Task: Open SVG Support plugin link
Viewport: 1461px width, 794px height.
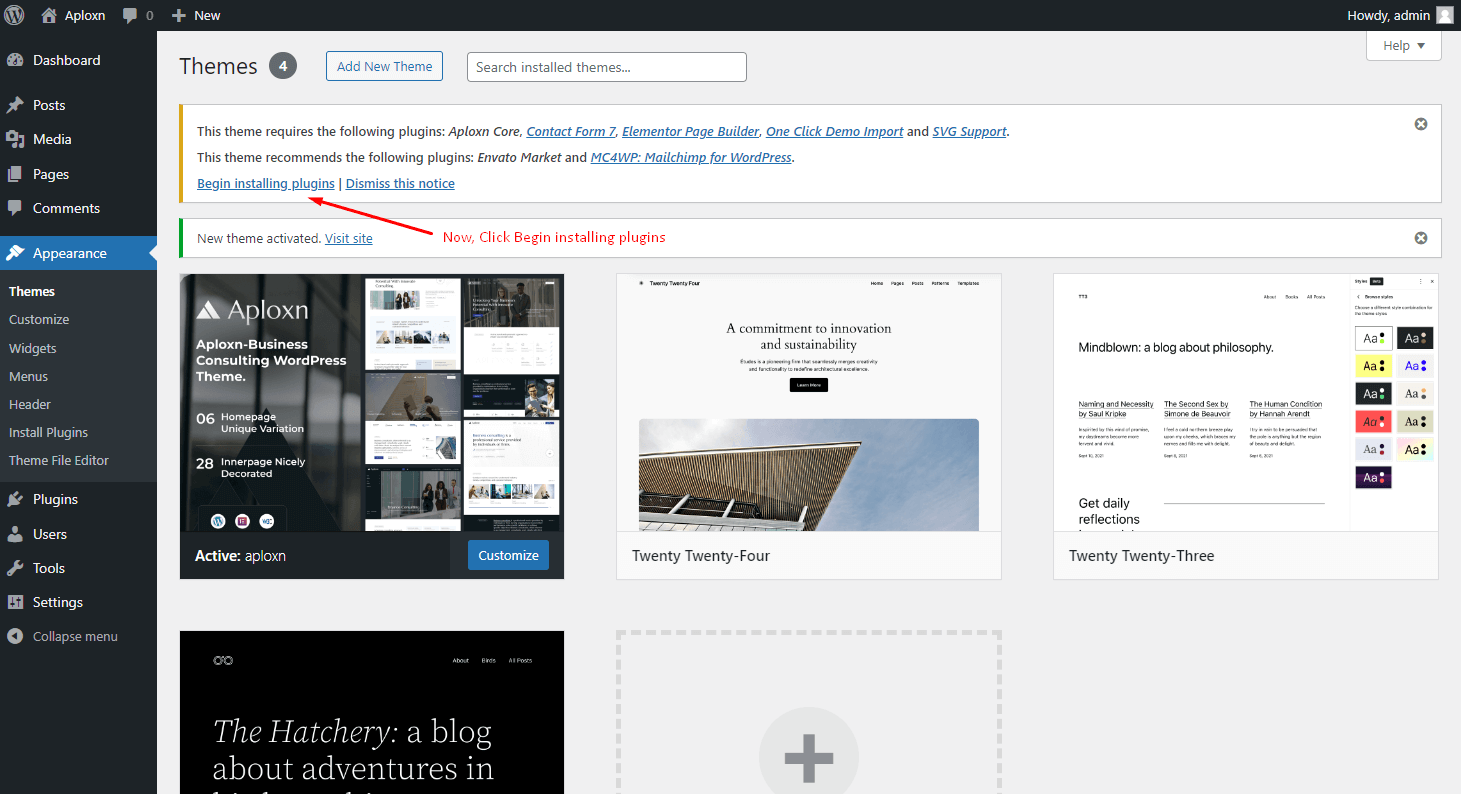Action: (970, 131)
